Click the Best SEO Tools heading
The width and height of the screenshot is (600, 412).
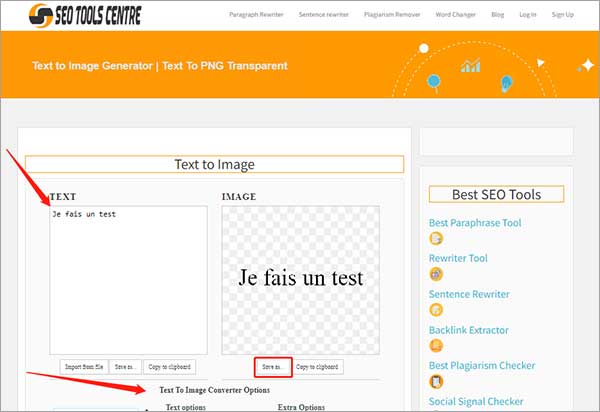click(496, 195)
